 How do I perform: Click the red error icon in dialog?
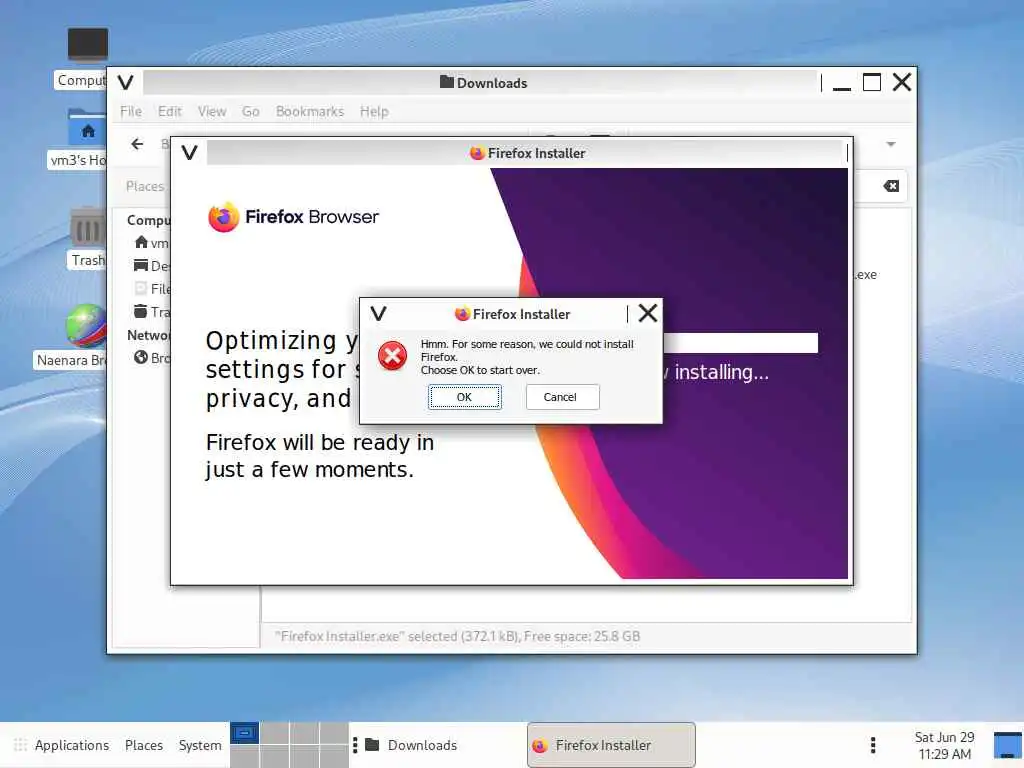(x=392, y=356)
